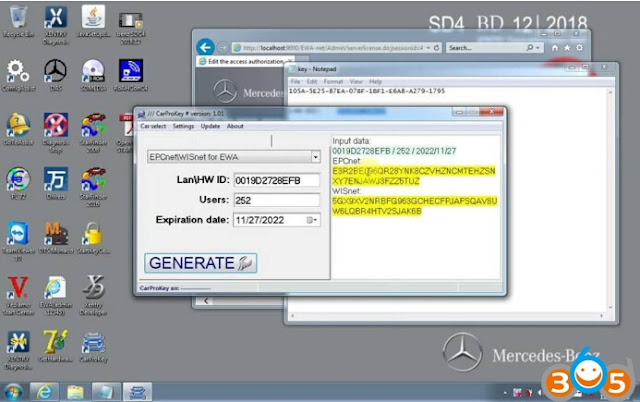Open Edit menu in Notepad
This screenshot has height=402, width=640.
312,82
